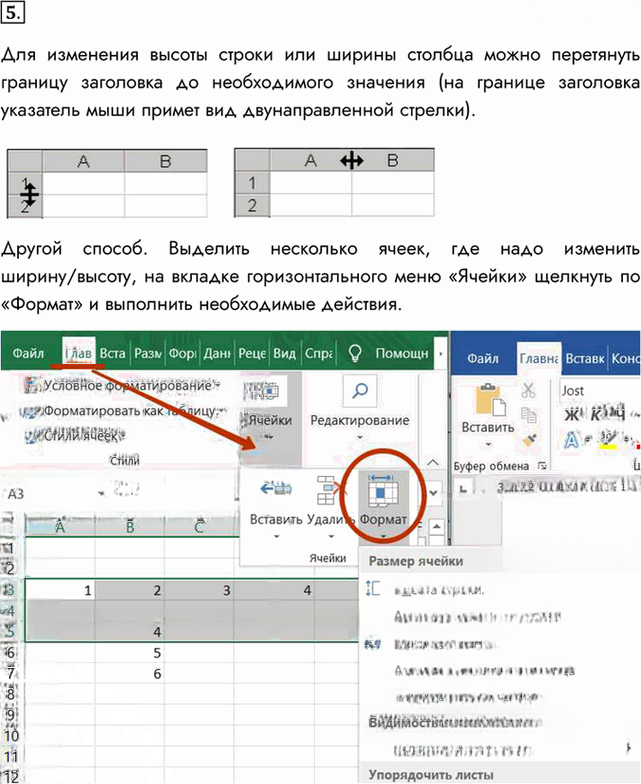641x784 pixels.
Task: Open the Спра (Help) tab in Excel
Action: pos(318,354)
